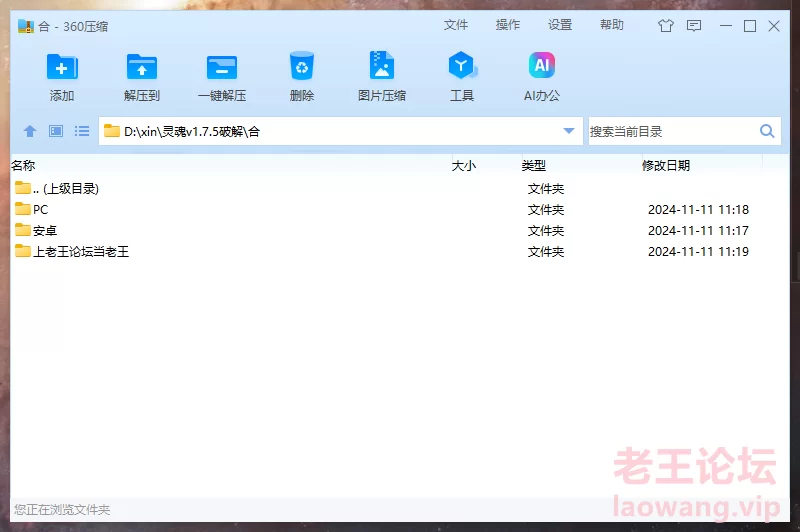The height and width of the screenshot is (532, 800).
Task: Click the date "2024-11-11 11:18"
Action: (x=698, y=210)
